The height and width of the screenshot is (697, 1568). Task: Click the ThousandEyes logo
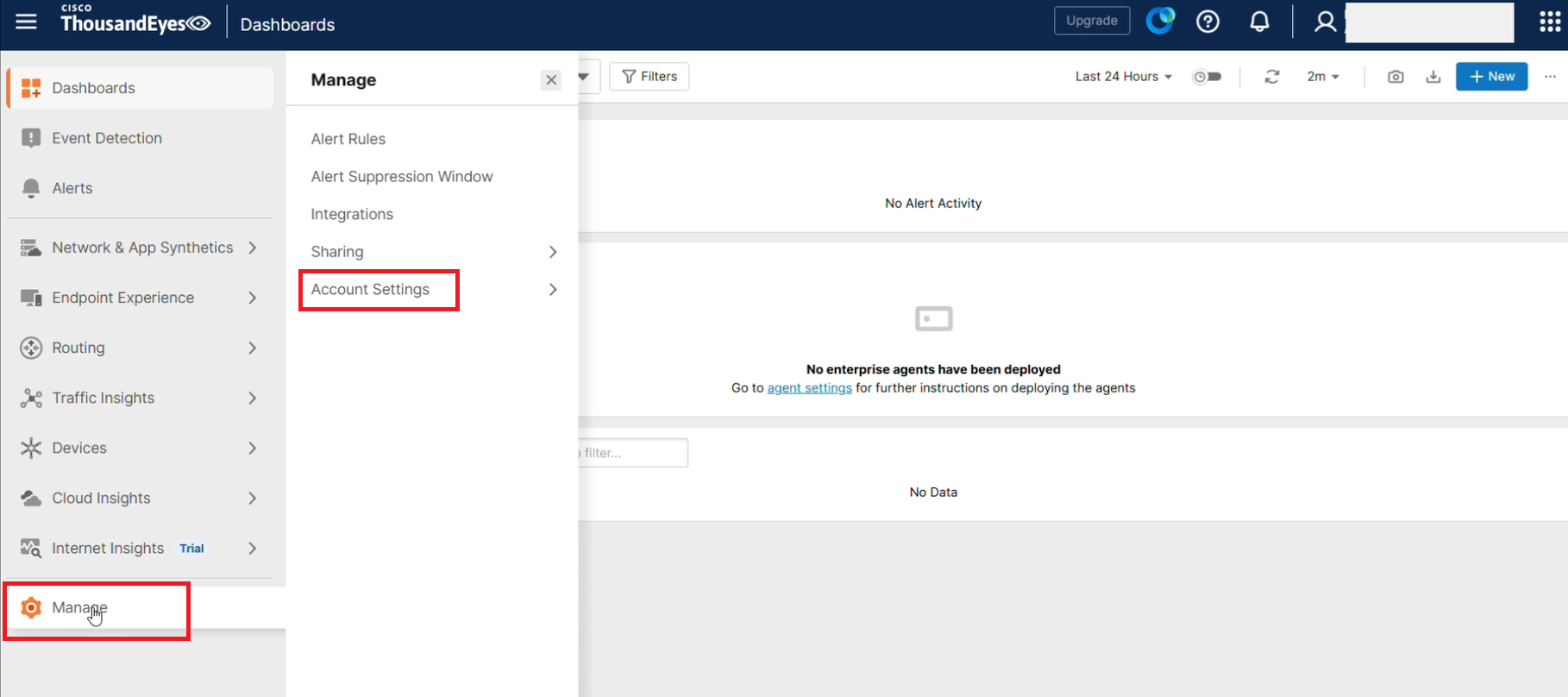(135, 19)
